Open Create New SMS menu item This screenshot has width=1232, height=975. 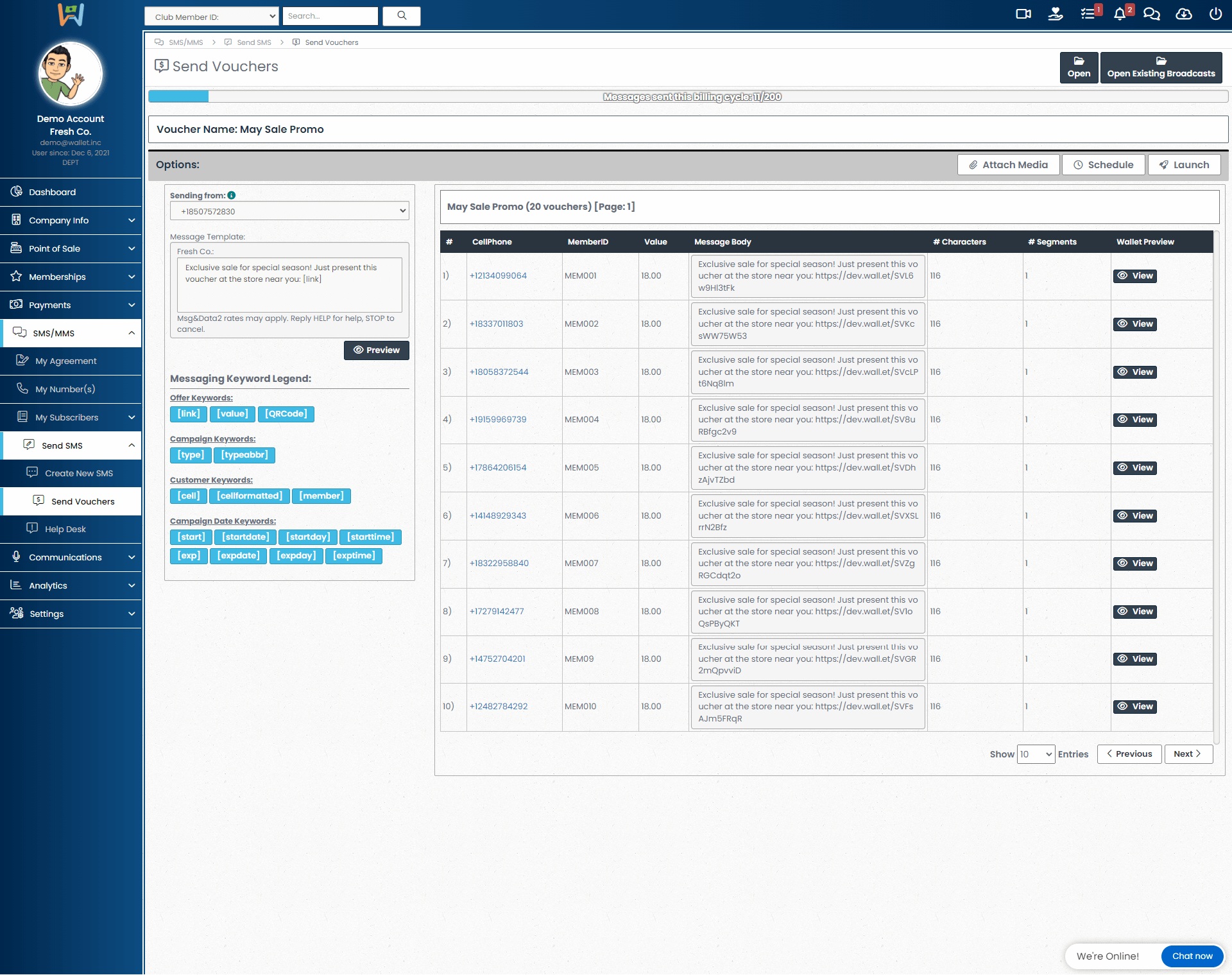78,473
